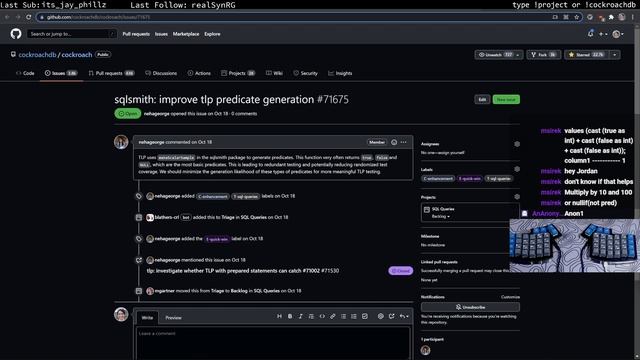Open the GitHub home logo

(16, 34)
